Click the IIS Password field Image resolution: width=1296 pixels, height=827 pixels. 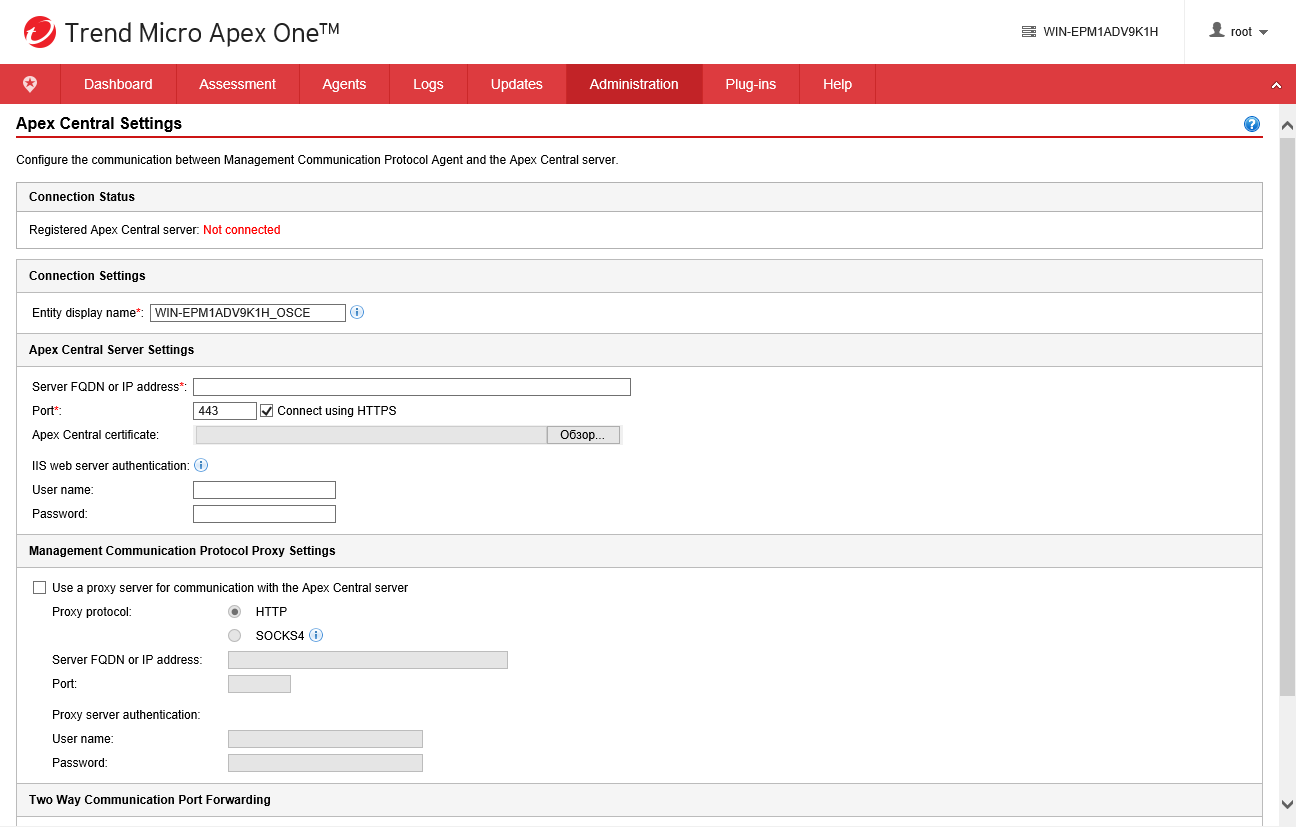(x=264, y=514)
